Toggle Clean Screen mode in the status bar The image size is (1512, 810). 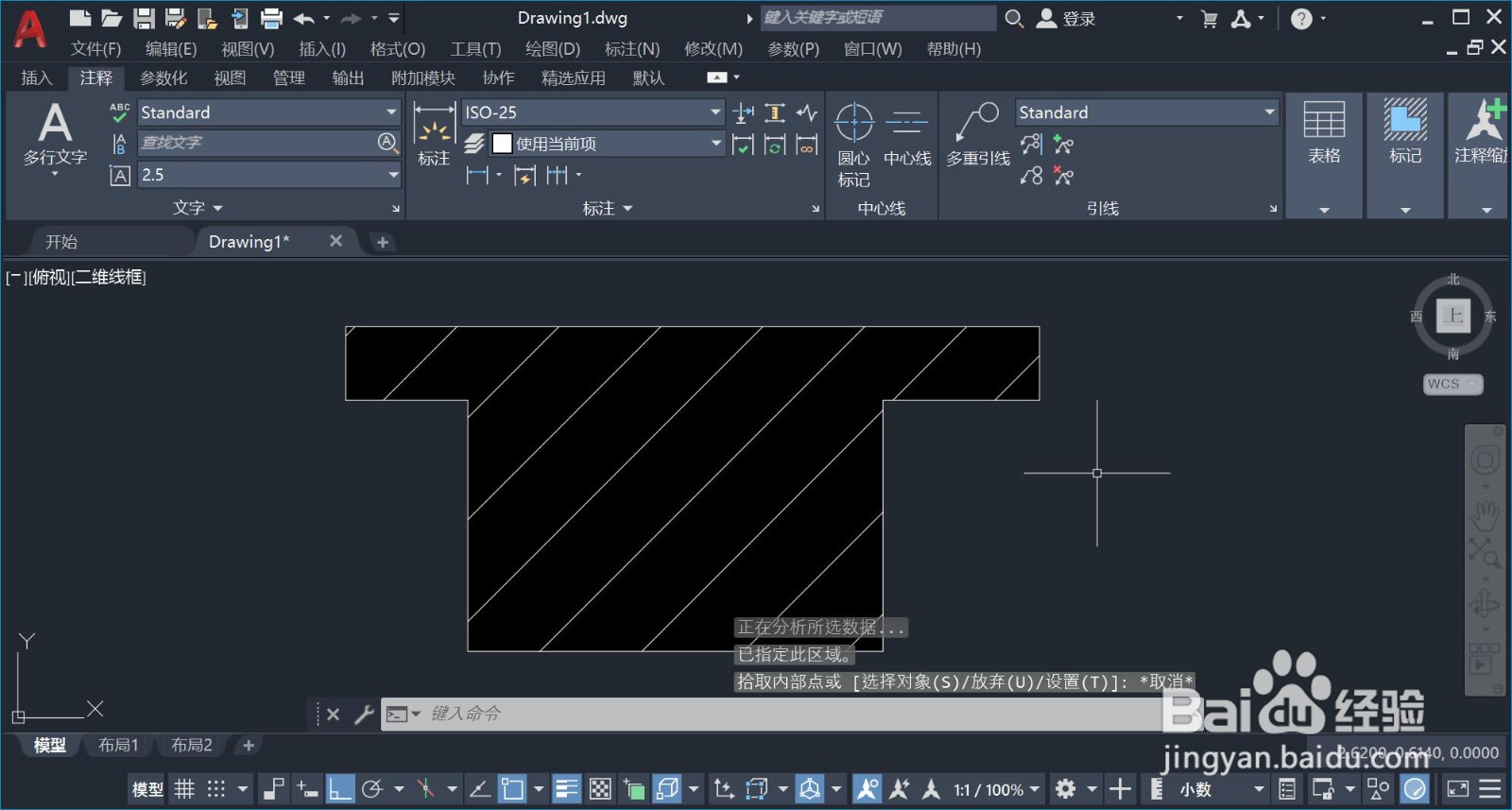(x=1458, y=788)
